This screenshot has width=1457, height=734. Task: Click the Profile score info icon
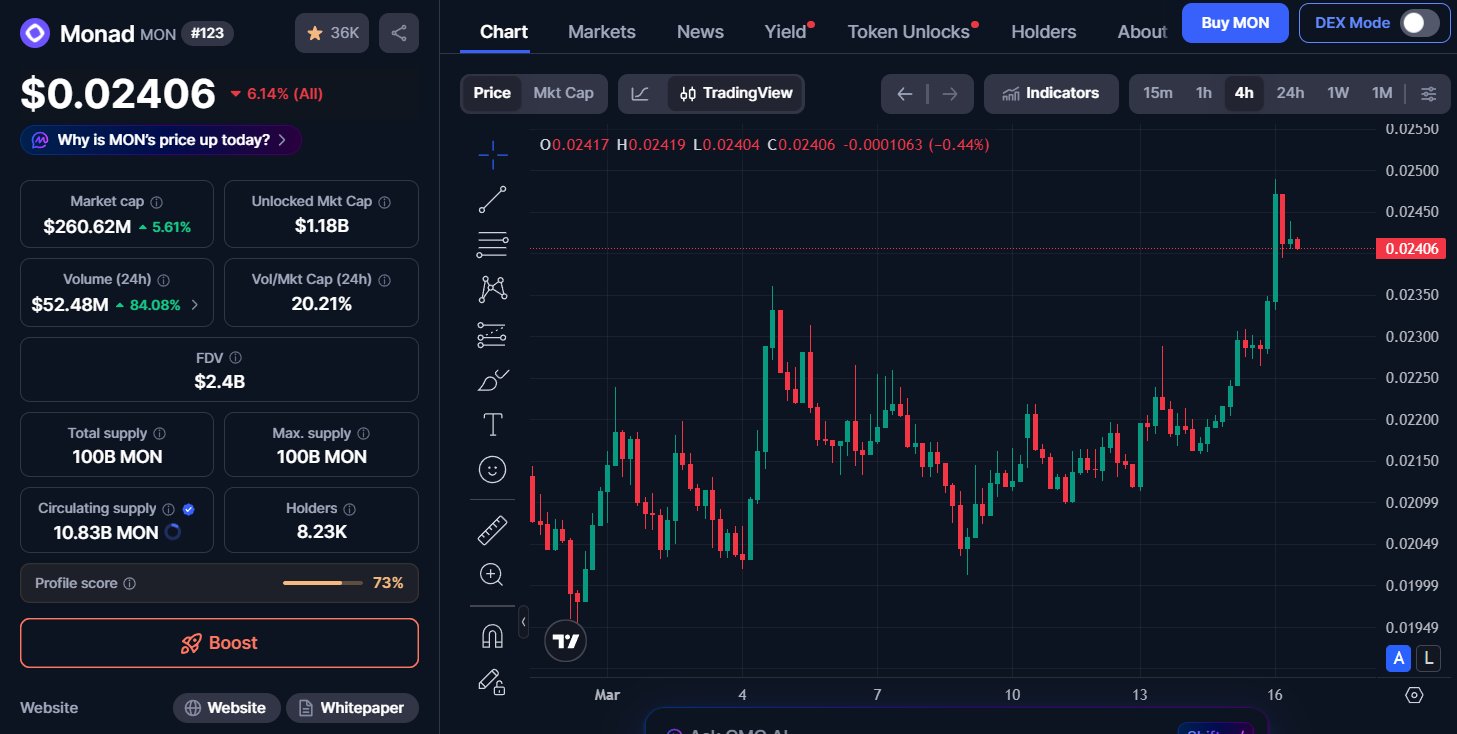130,583
